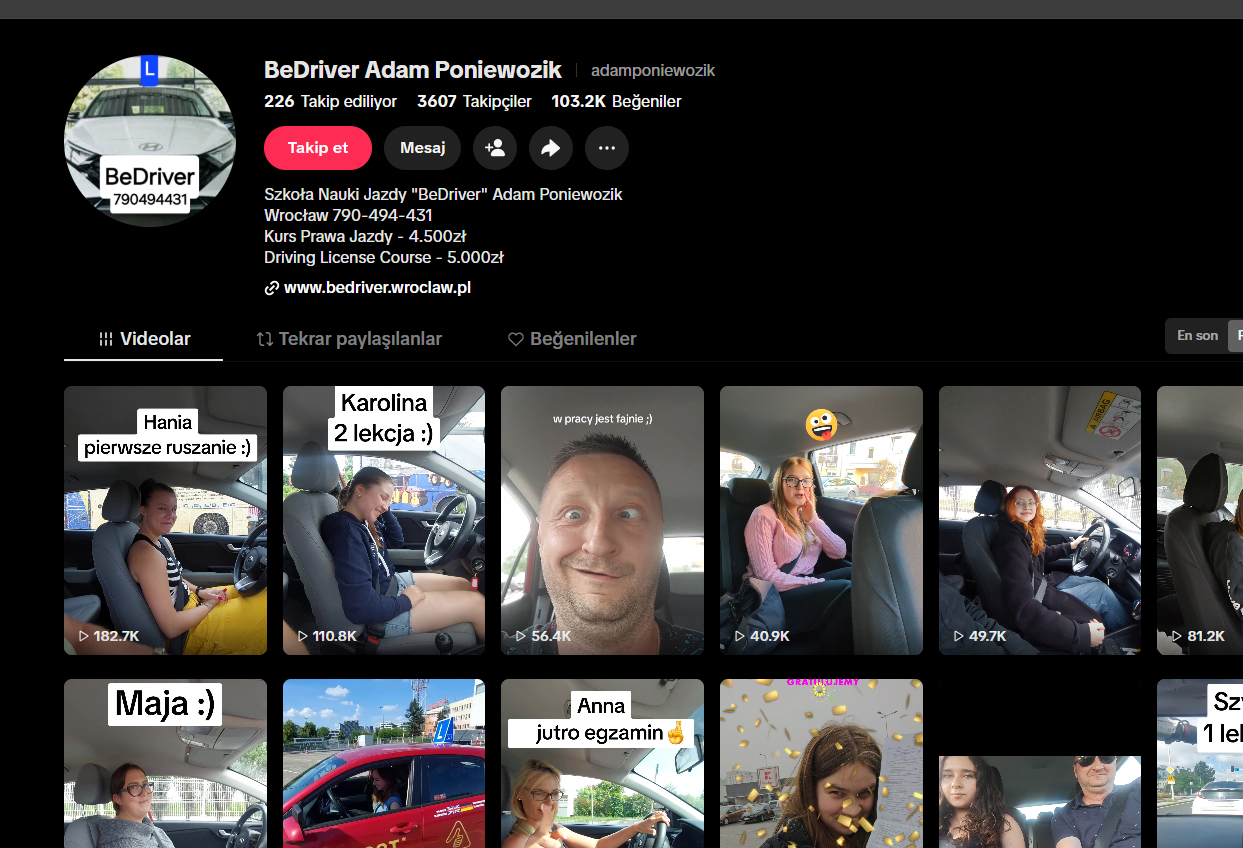The height and width of the screenshot is (848, 1243).
Task: Open the red training car video
Action: click(x=384, y=763)
